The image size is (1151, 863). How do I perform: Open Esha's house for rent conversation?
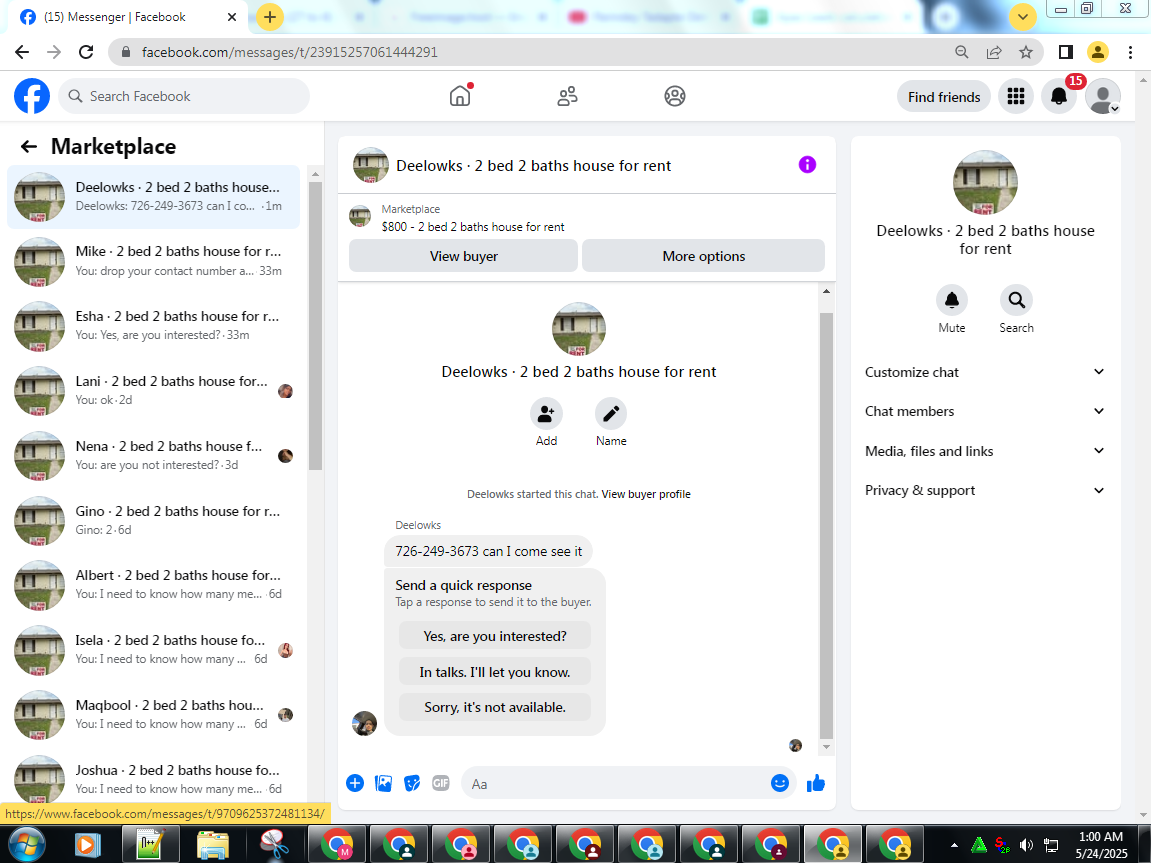153,326
